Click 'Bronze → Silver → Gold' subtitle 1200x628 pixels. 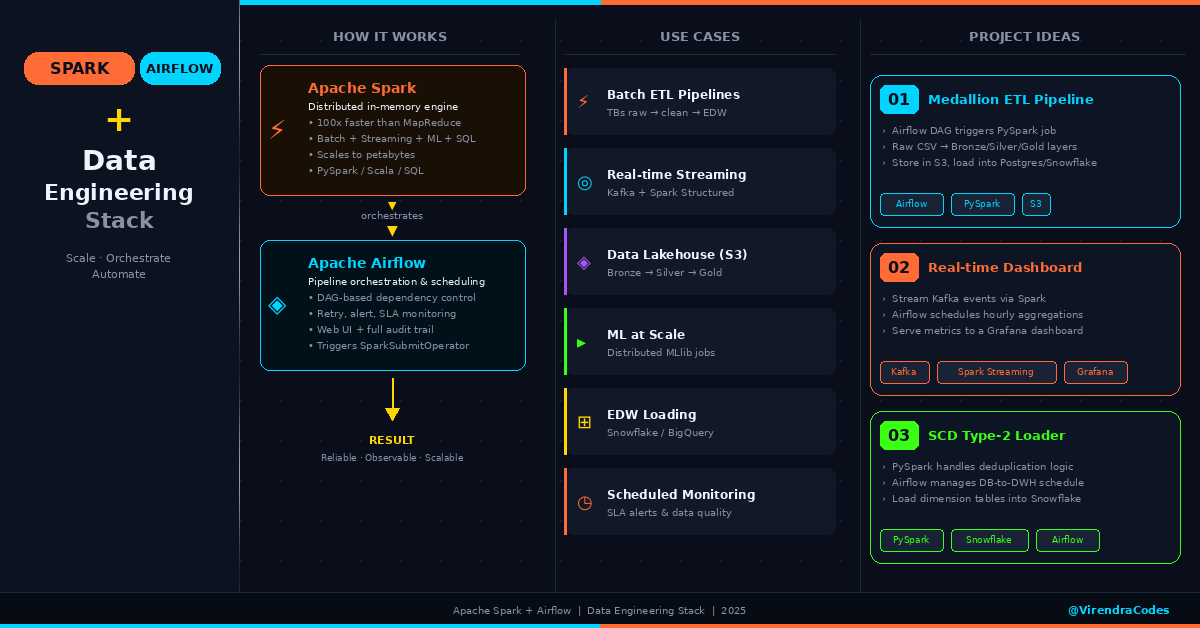point(664,272)
